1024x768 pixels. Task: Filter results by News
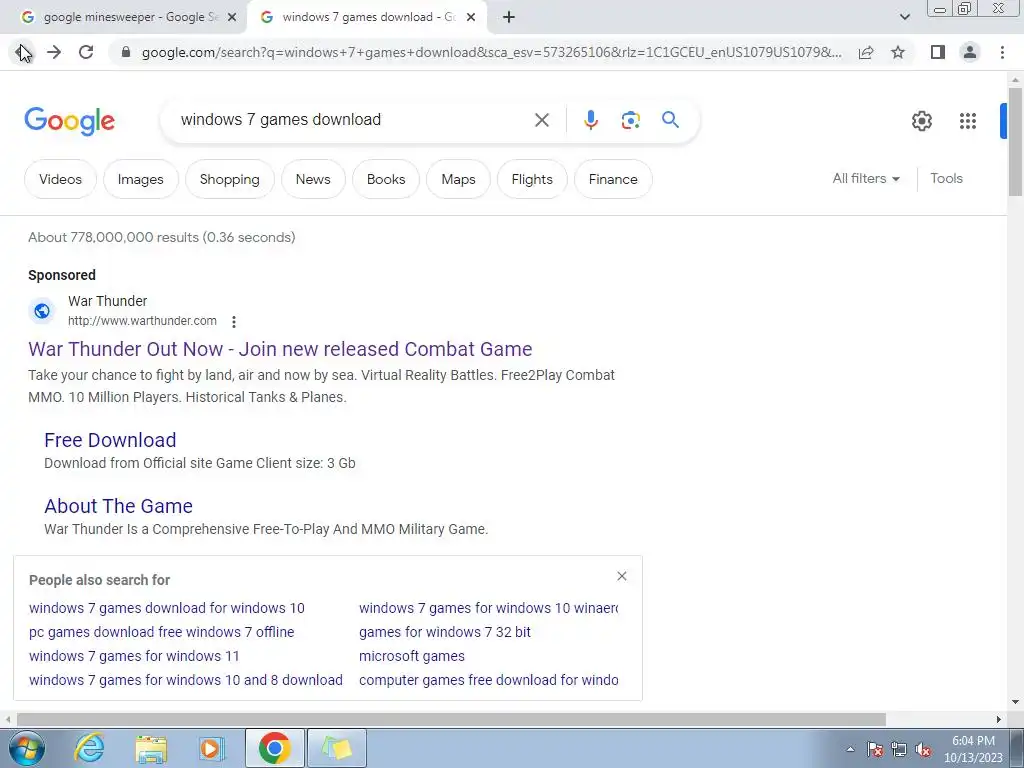coord(313,179)
